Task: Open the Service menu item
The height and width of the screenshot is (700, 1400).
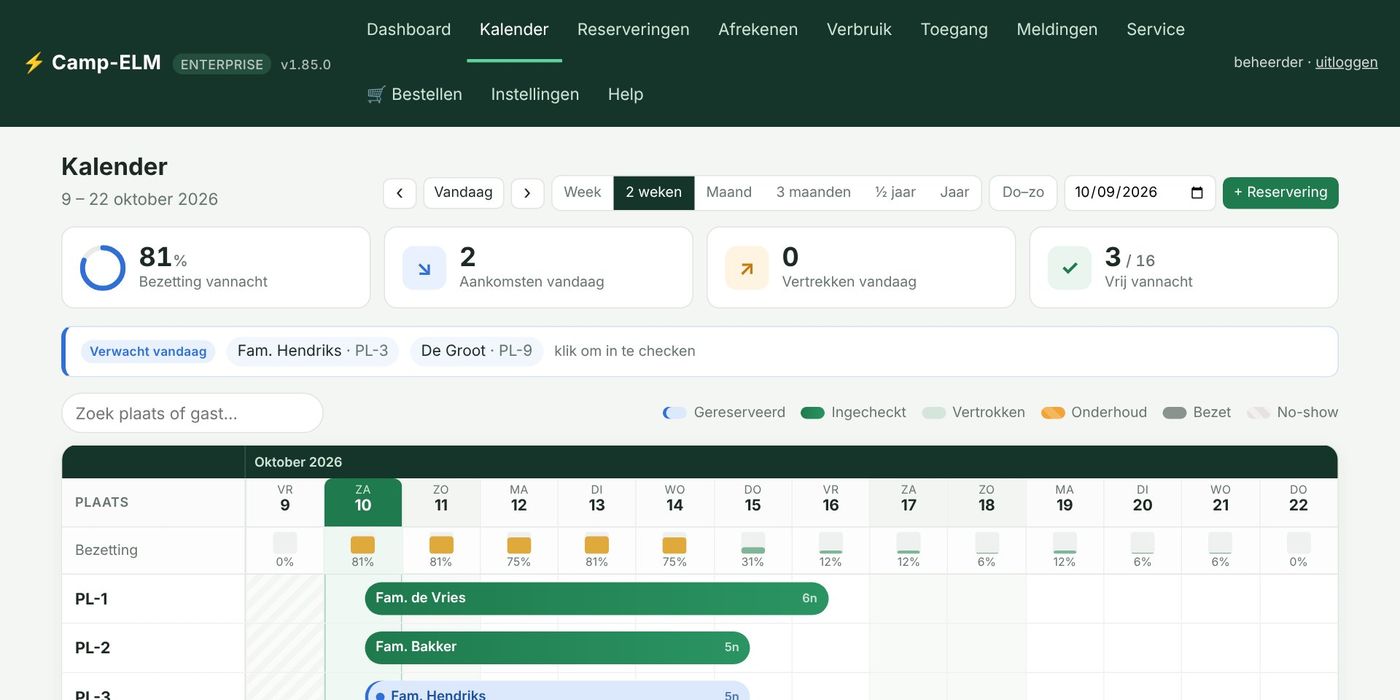Action: coord(1155,29)
